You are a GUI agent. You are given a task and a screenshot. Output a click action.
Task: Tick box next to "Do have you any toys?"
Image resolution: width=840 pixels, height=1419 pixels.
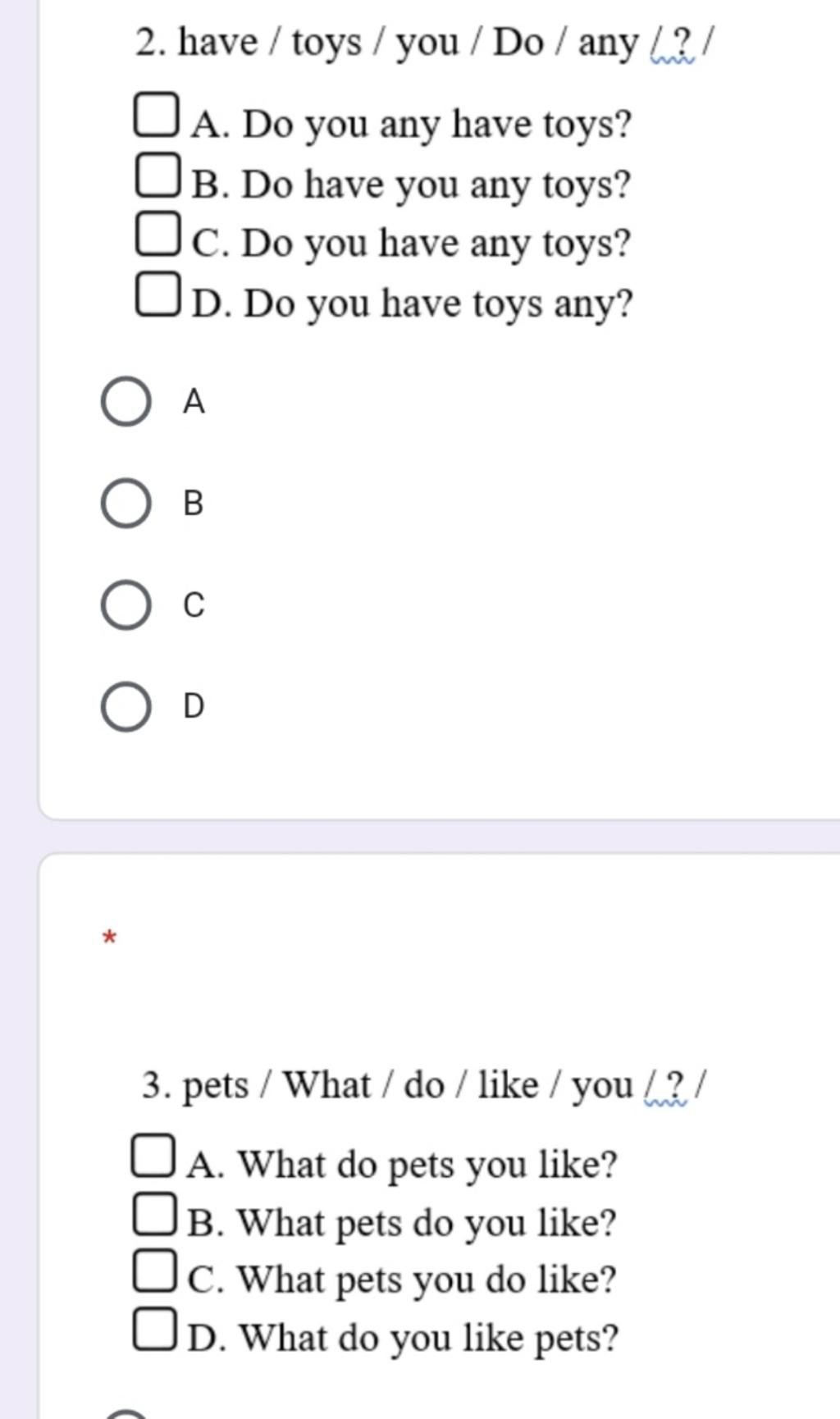[x=156, y=175]
